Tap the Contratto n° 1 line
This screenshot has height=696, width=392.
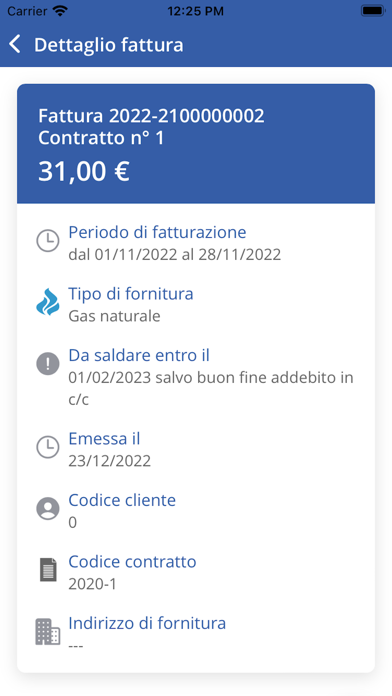[101, 138]
